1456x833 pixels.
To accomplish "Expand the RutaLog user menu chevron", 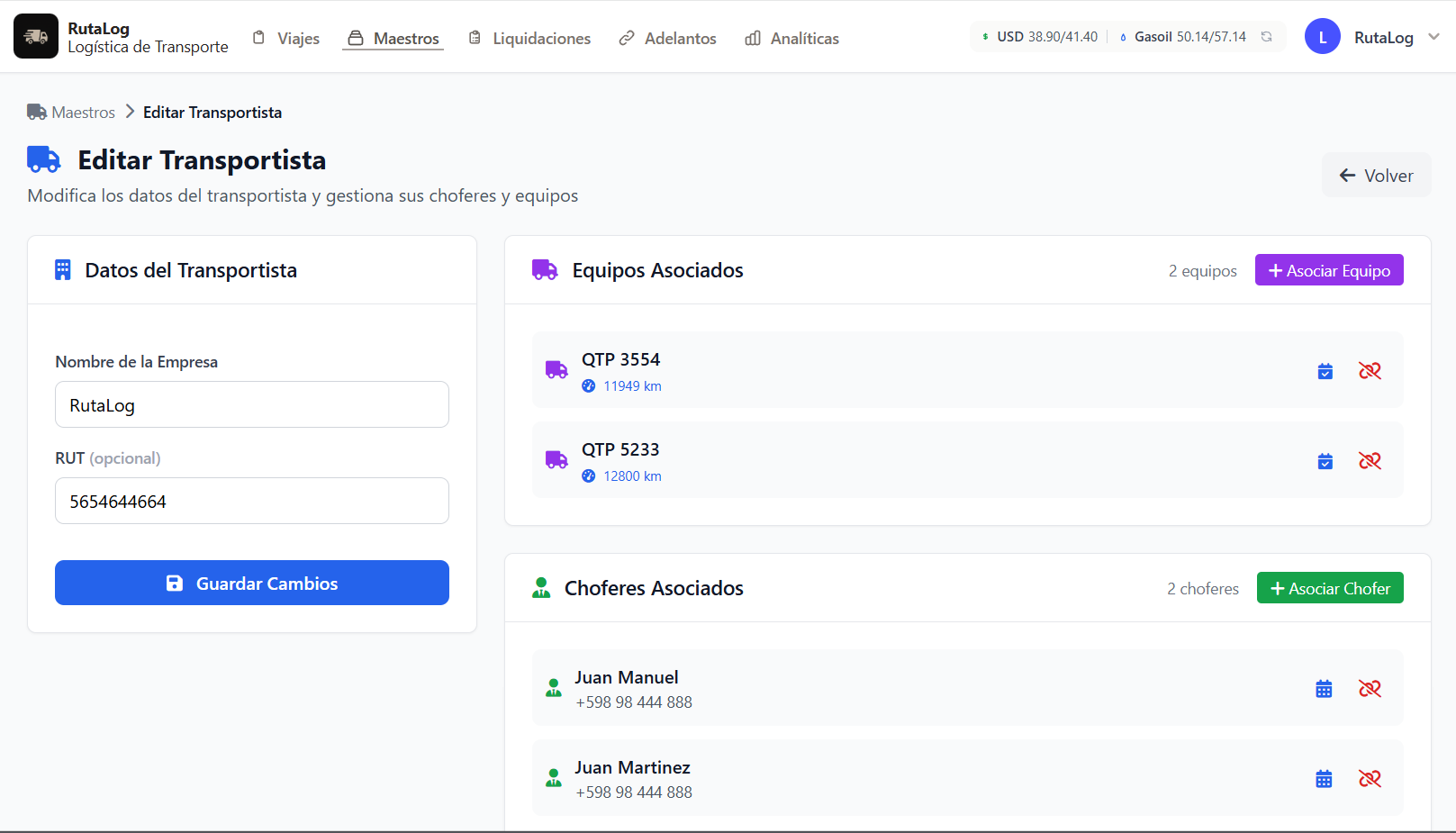I will [x=1433, y=37].
